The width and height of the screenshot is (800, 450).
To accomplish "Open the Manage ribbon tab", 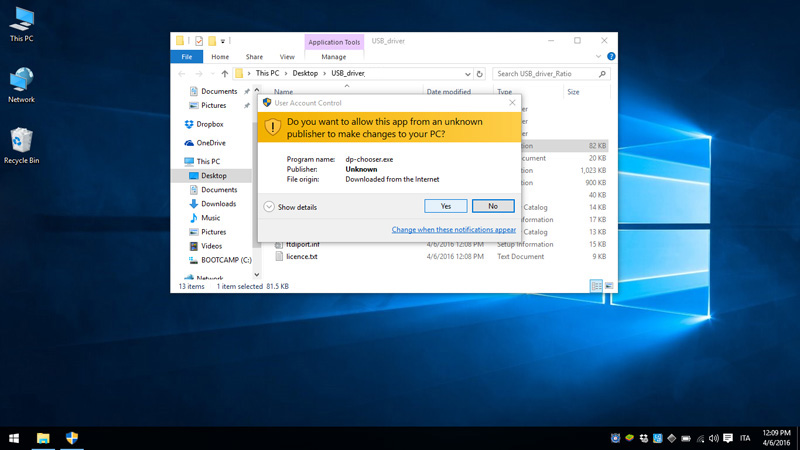I will (334, 57).
